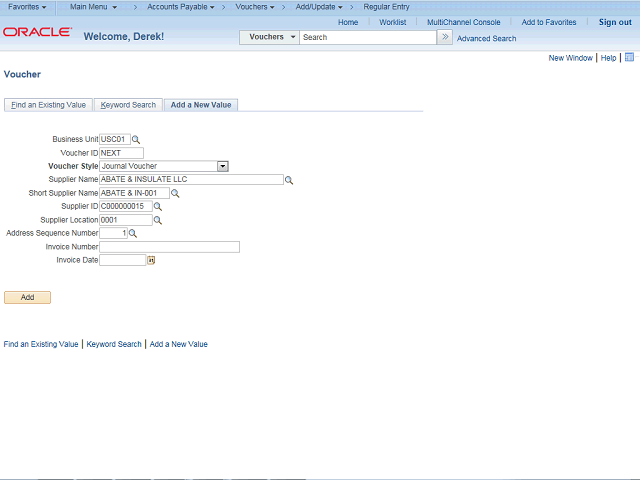Open the Vouchers search category dropdown
The height and width of the screenshot is (480, 640).
(269, 37)
